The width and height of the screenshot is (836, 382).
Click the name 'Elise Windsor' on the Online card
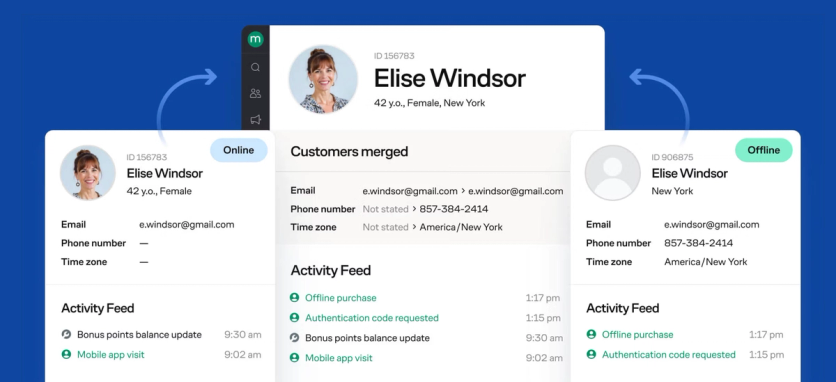tap(164, 173)
